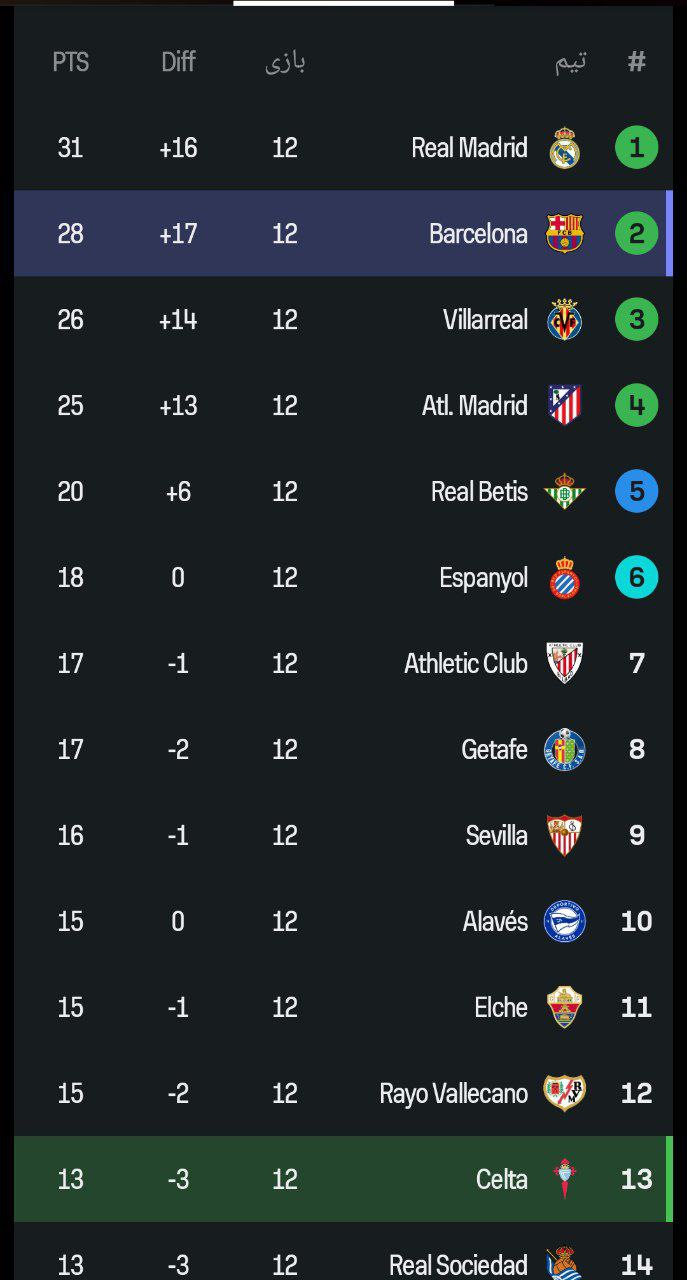
Task: Select the Getafe blue crest icon
Action: coord(565,750)
